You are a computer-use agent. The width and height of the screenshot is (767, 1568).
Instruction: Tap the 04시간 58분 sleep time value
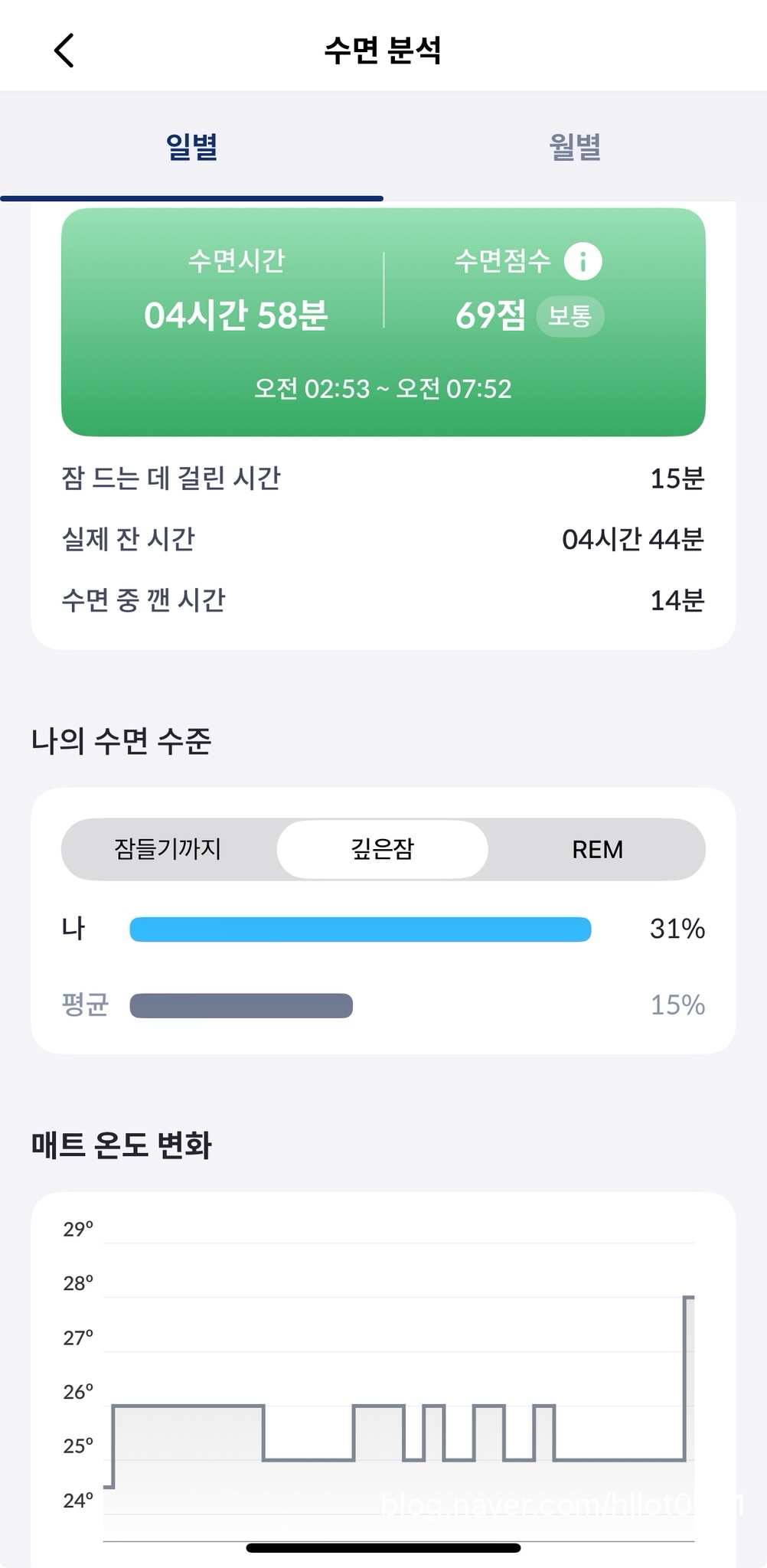[x=236, y=315]
